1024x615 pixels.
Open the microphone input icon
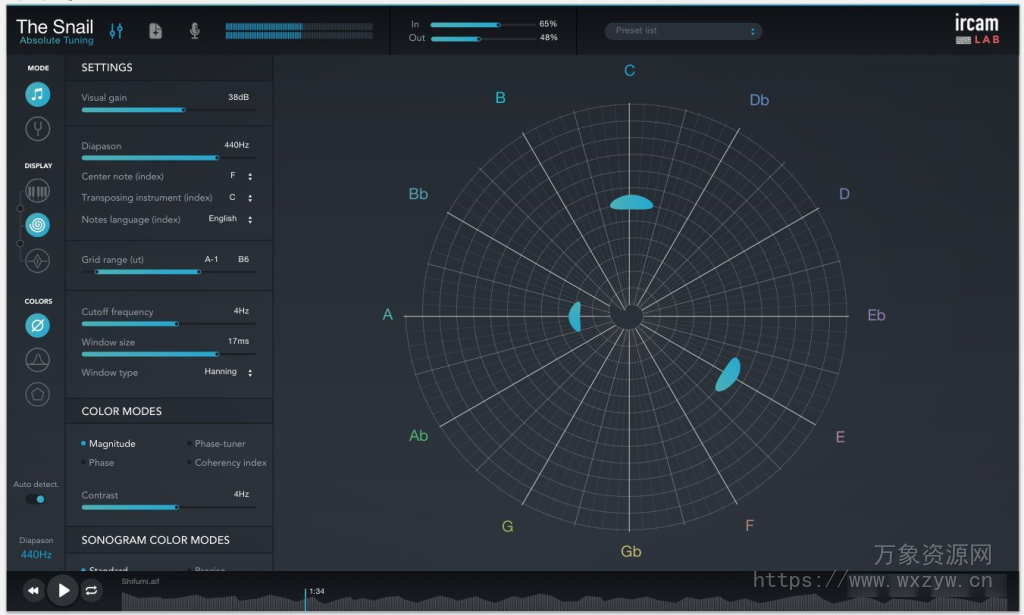point(193,31)
